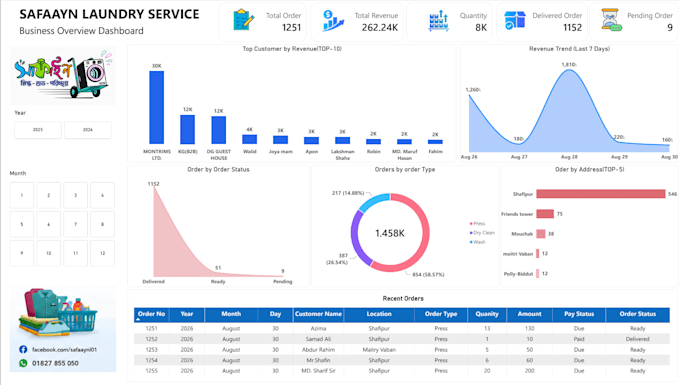Click customer name Samad Ali
This screenshot has width=680, height=385.
(318, 339)
